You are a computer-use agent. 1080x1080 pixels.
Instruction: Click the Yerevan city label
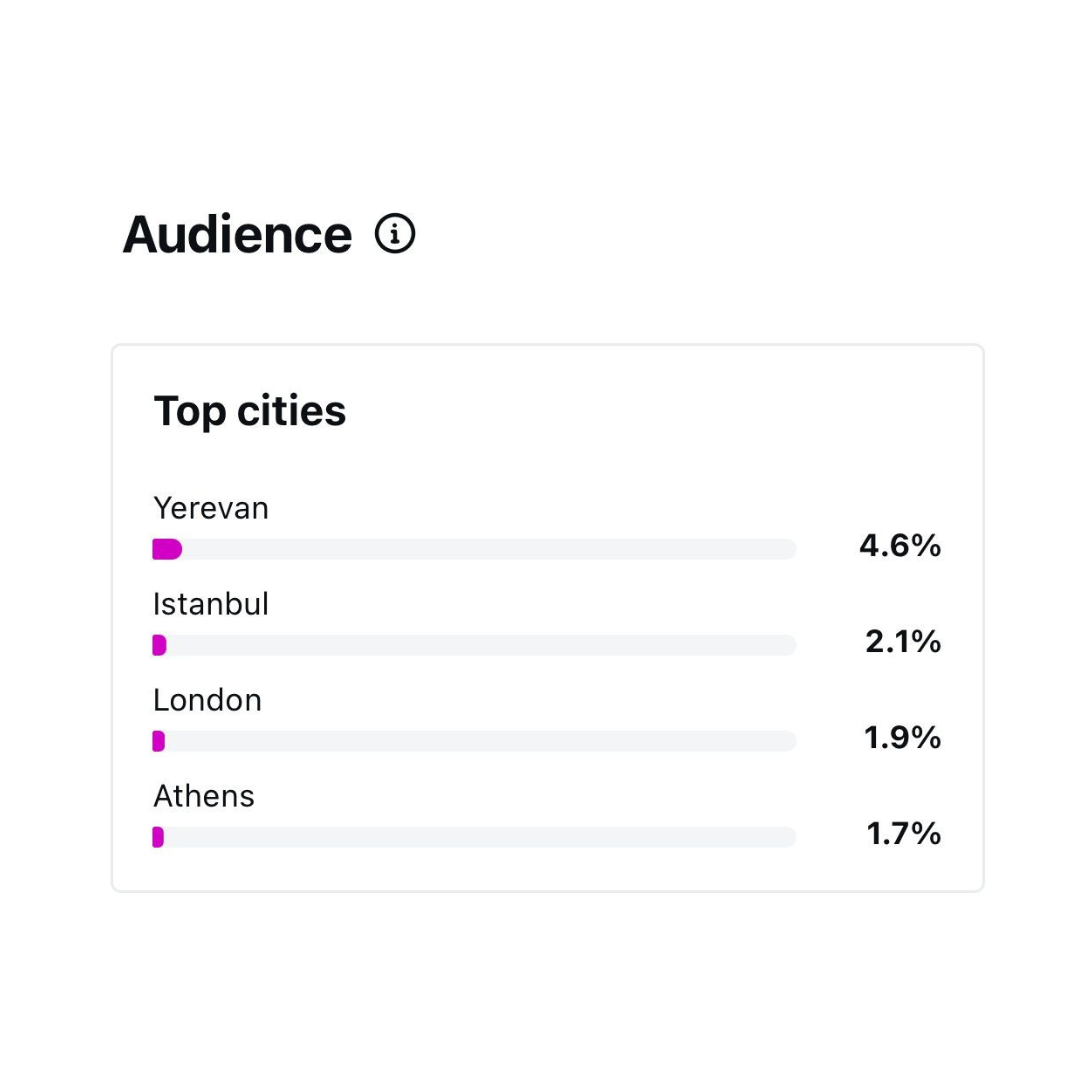211,508
